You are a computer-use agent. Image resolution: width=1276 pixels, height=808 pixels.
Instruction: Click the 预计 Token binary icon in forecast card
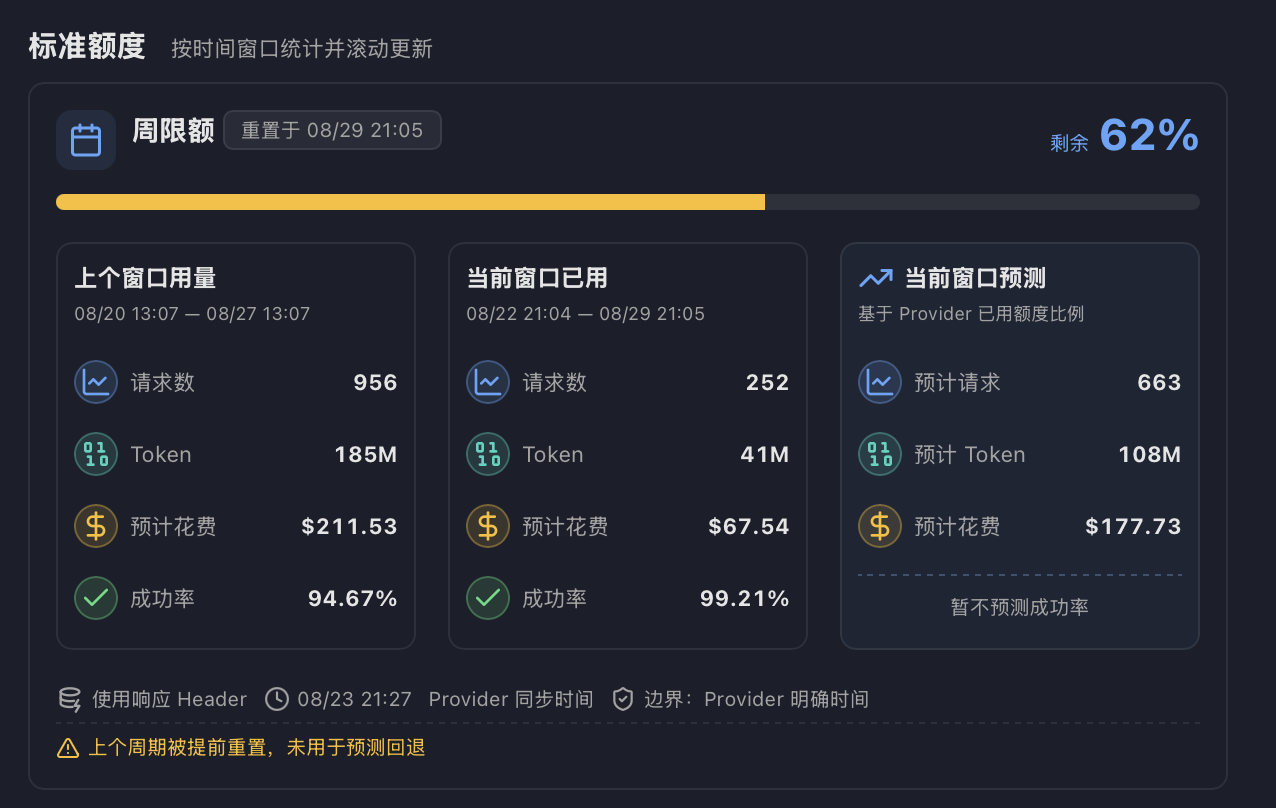point(880,454)
